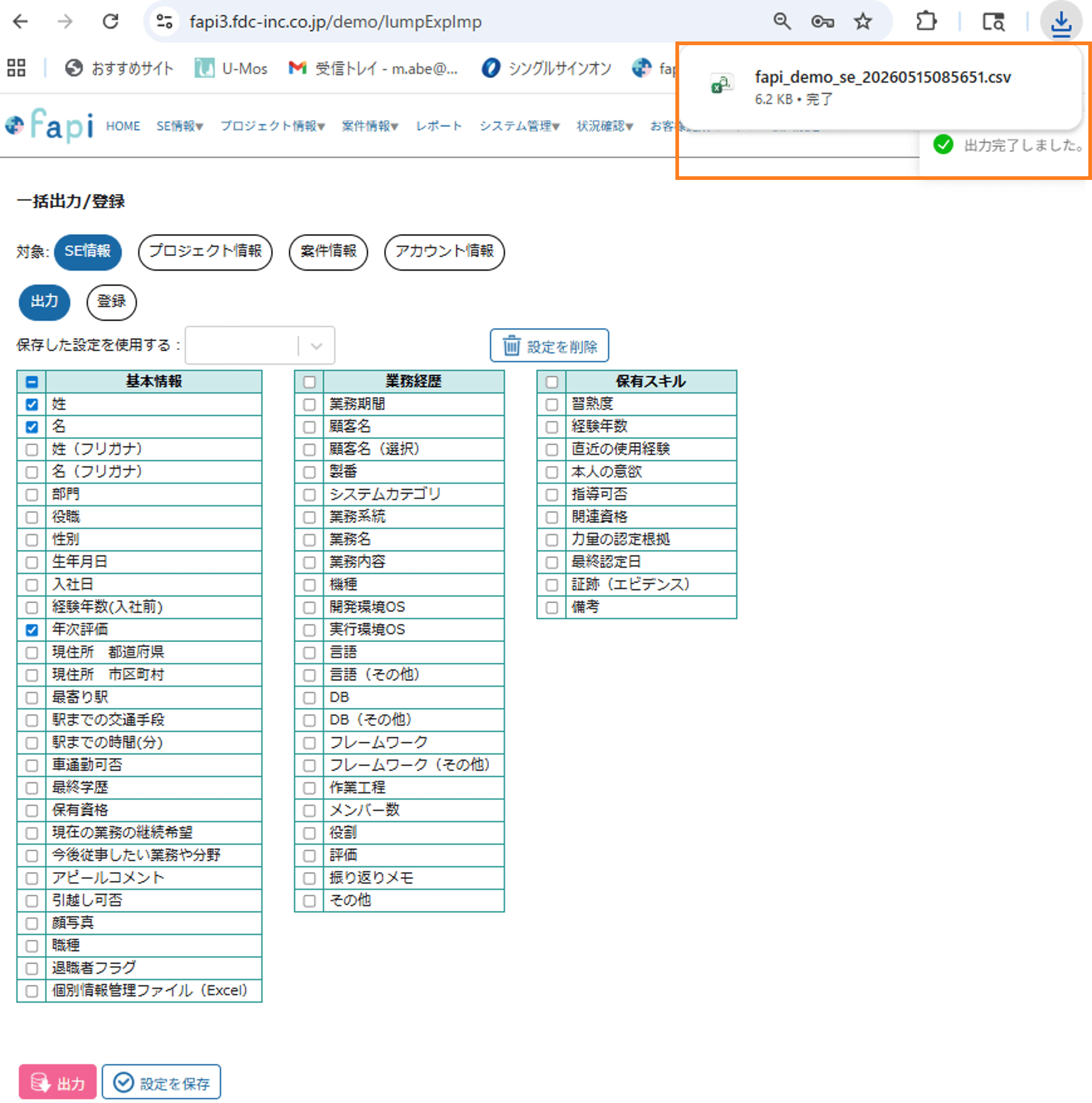Select the プロジェクト情報 target tab

(206, 252)
